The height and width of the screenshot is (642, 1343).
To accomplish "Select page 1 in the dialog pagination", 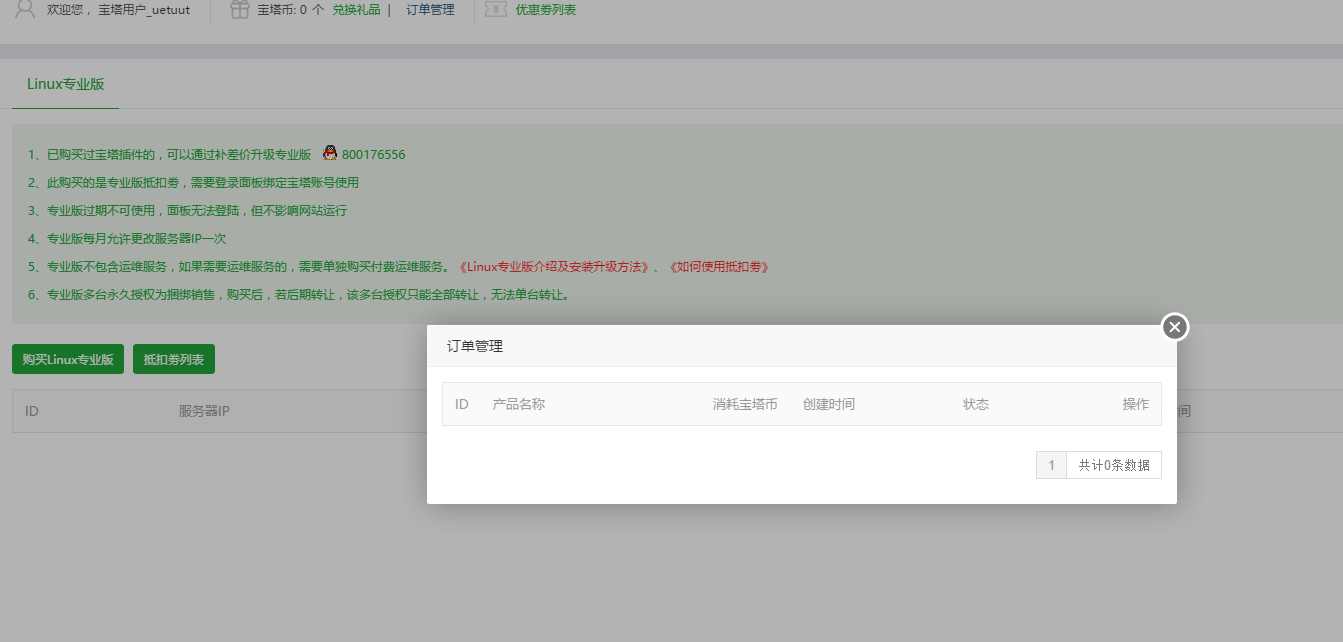I will (x=1051, y=465).
